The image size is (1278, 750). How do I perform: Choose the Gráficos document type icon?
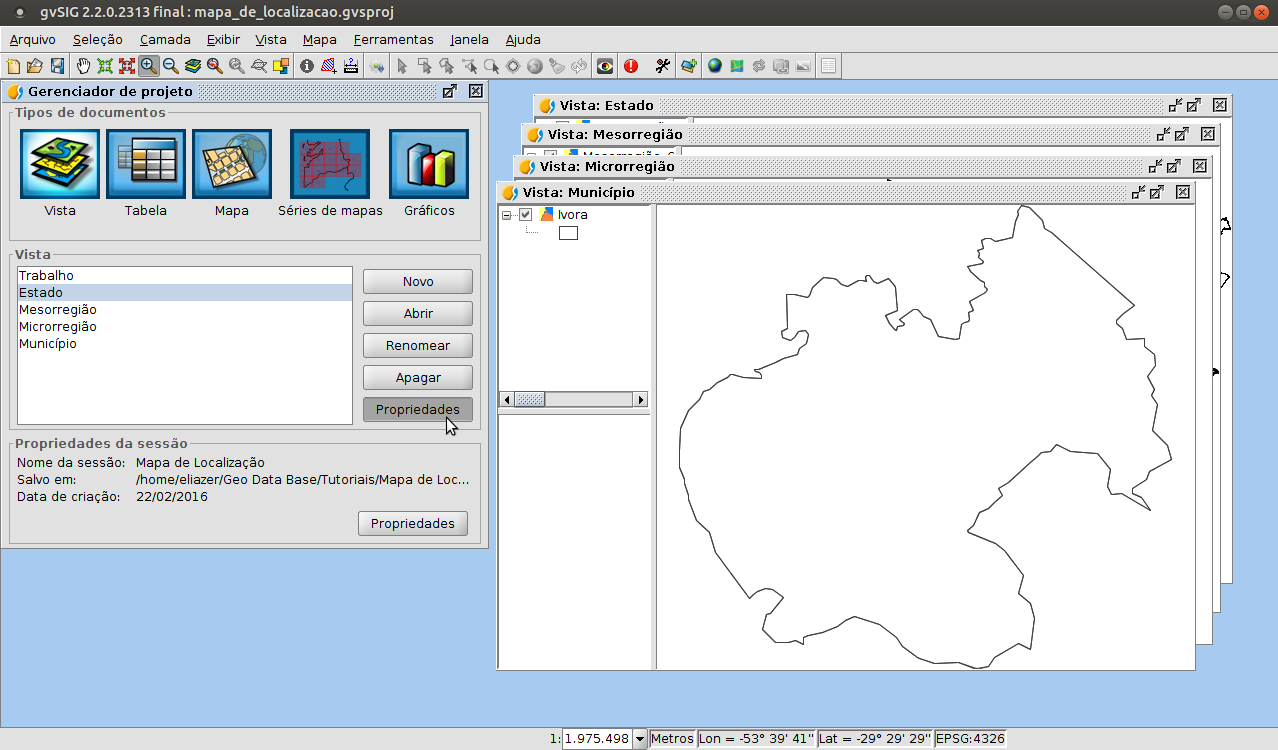click(x=429, y=164)
